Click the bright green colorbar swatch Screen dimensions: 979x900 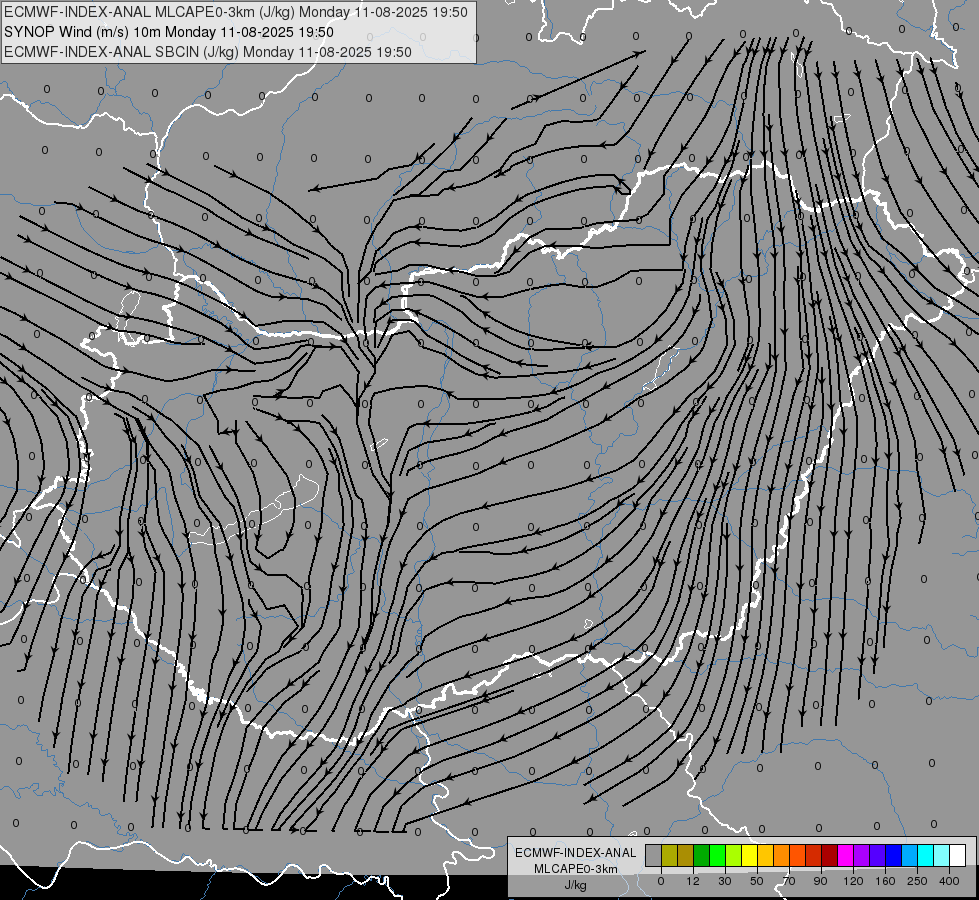tap(717, 855)
